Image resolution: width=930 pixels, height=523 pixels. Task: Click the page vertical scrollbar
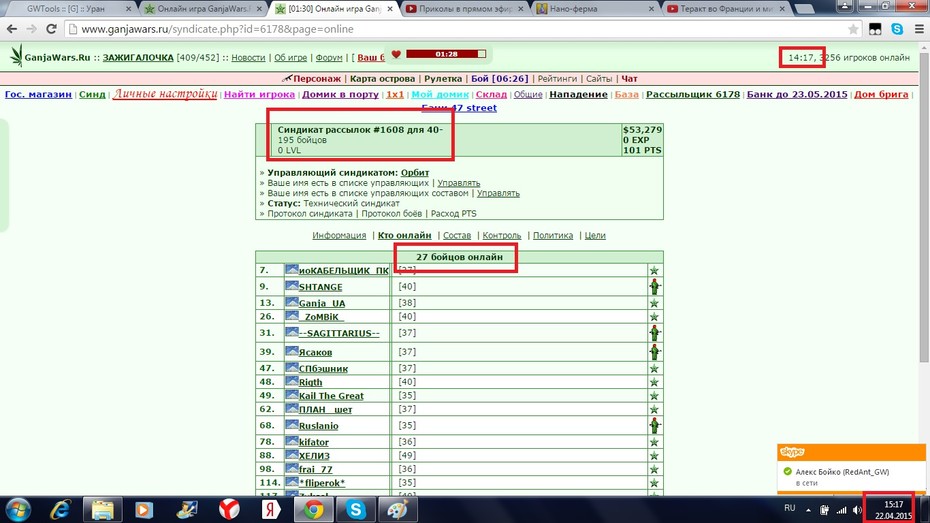tap(924, 208)
